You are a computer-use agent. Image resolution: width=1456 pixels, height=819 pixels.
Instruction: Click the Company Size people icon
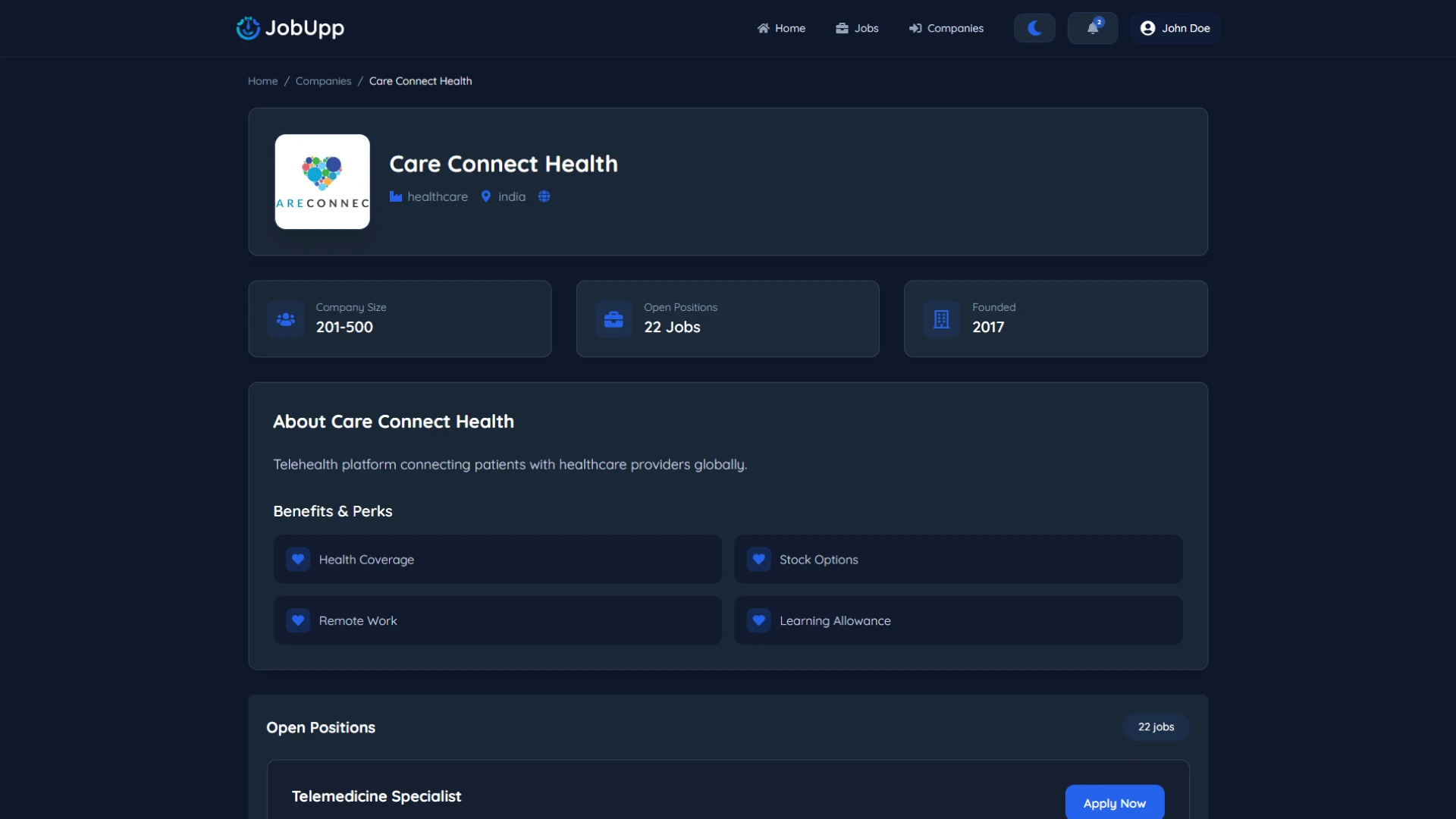tap(286, 319)
